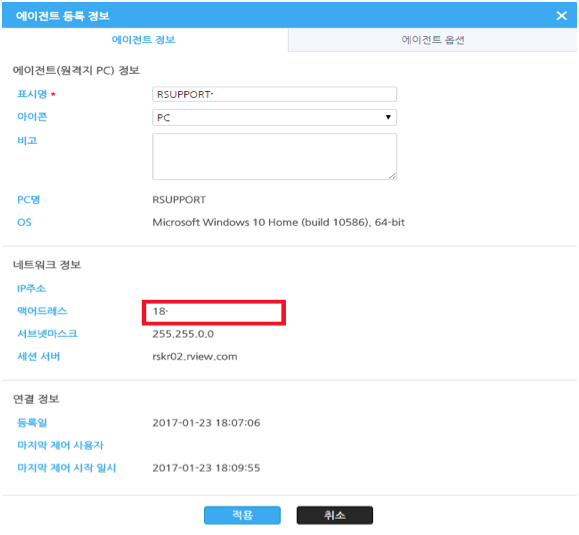The width and height of the screenshot is (579, 535).
Task: Click the 네트워크 정보 section heading
Action: 47,265
